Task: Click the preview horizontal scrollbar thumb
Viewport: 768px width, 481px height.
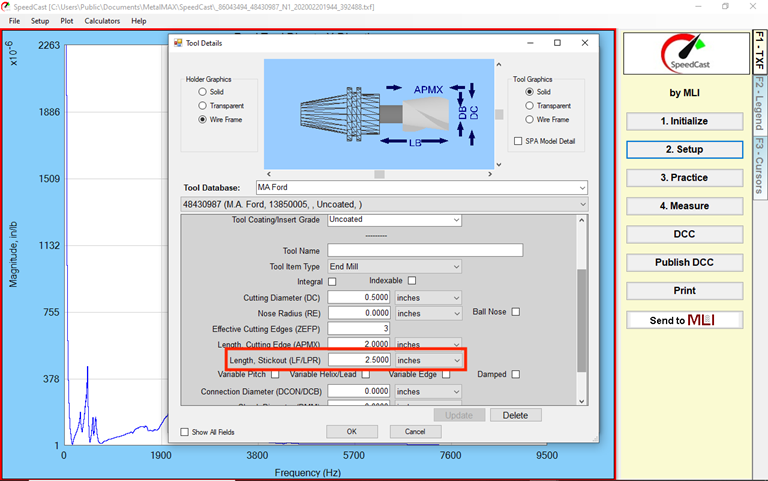Action: tap(379, 174)
